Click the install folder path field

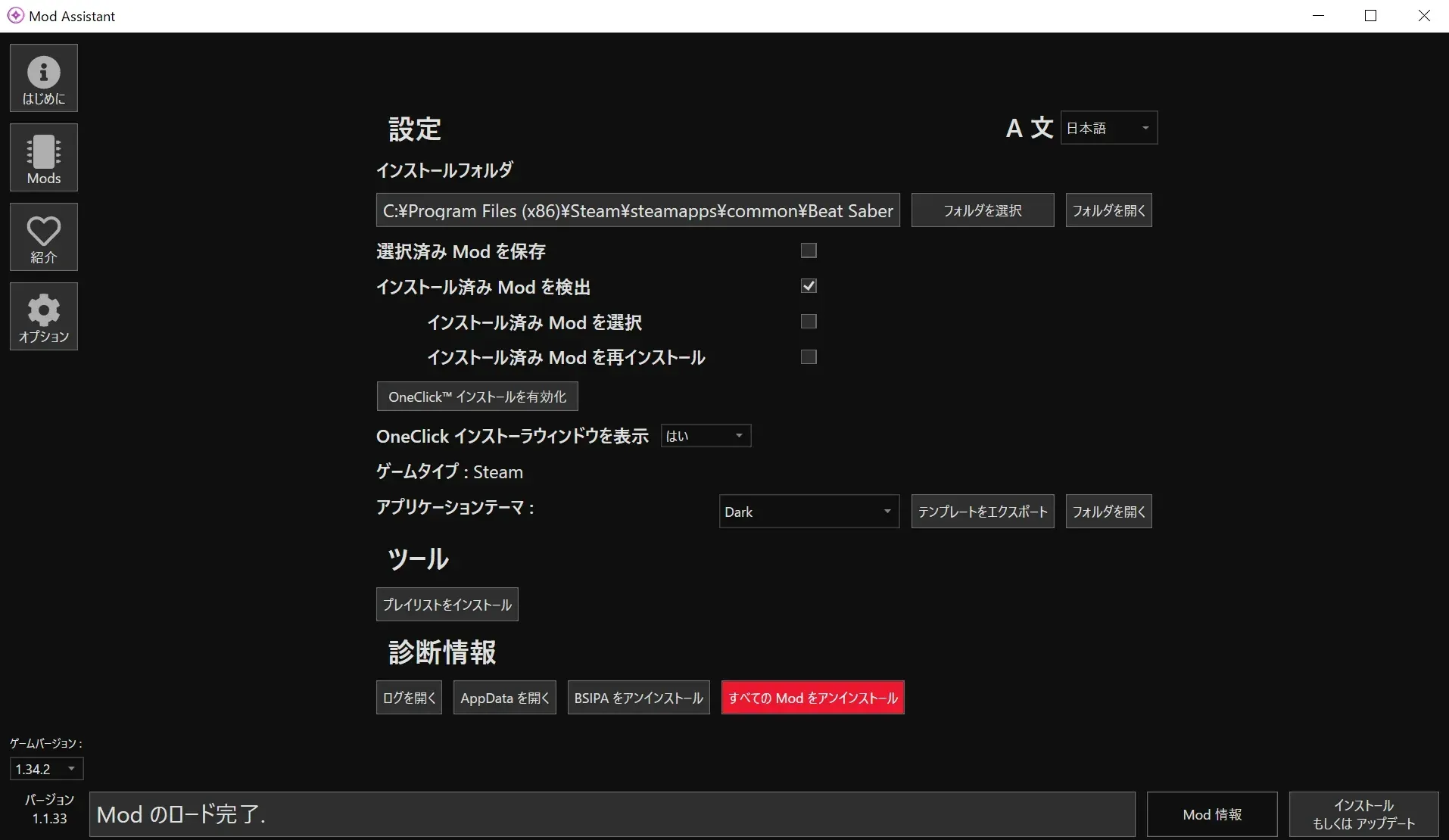point(637,210)
